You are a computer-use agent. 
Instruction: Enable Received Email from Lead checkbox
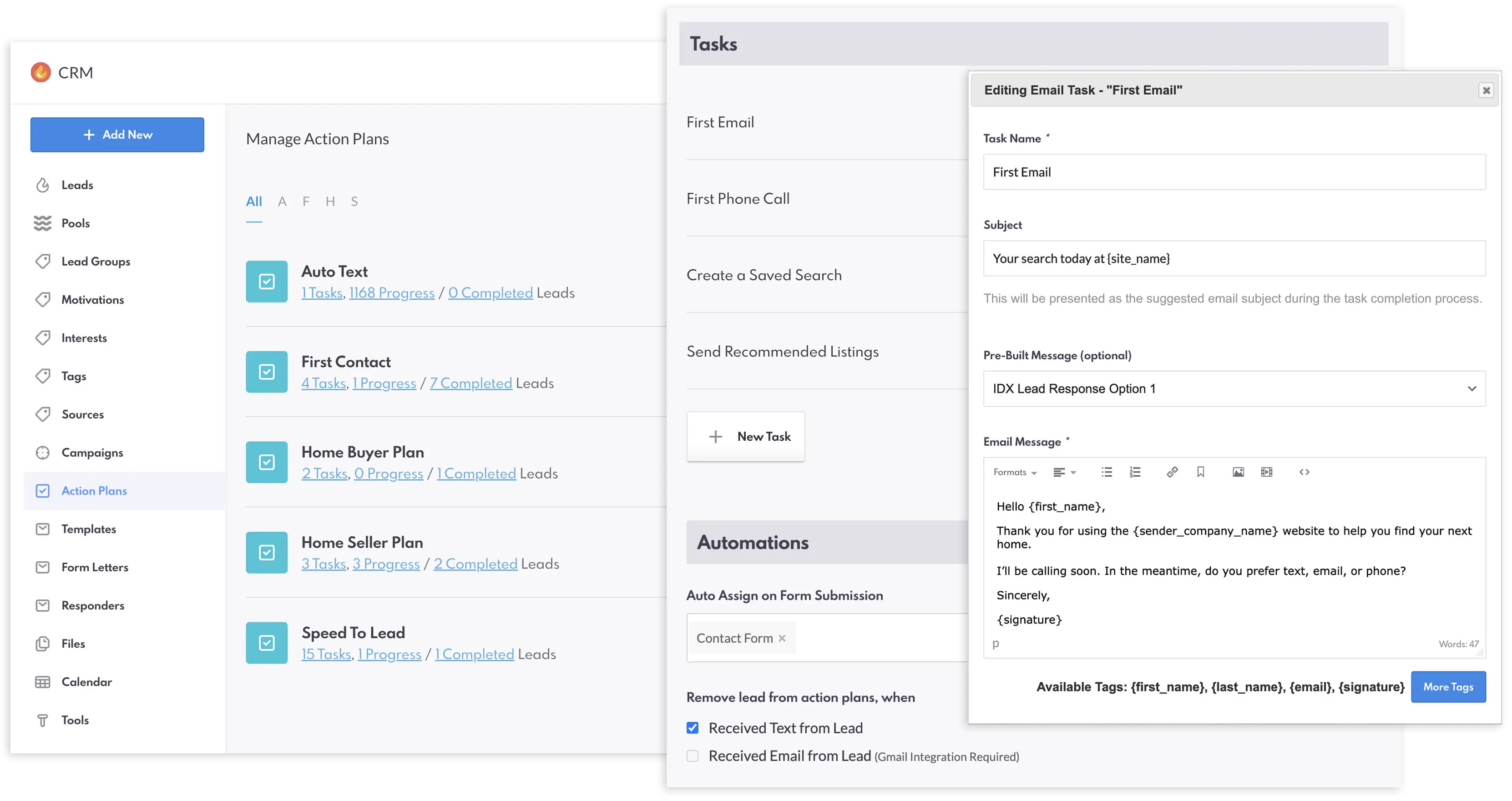point(693,756)
